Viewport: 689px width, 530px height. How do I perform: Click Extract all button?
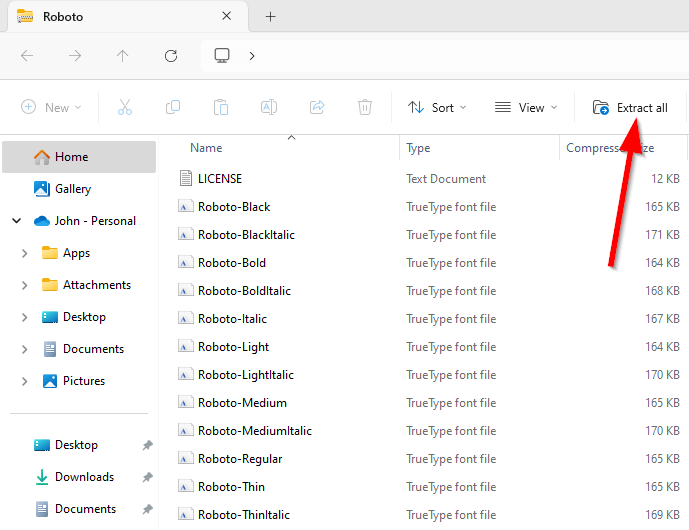click(x=630, y=107)
